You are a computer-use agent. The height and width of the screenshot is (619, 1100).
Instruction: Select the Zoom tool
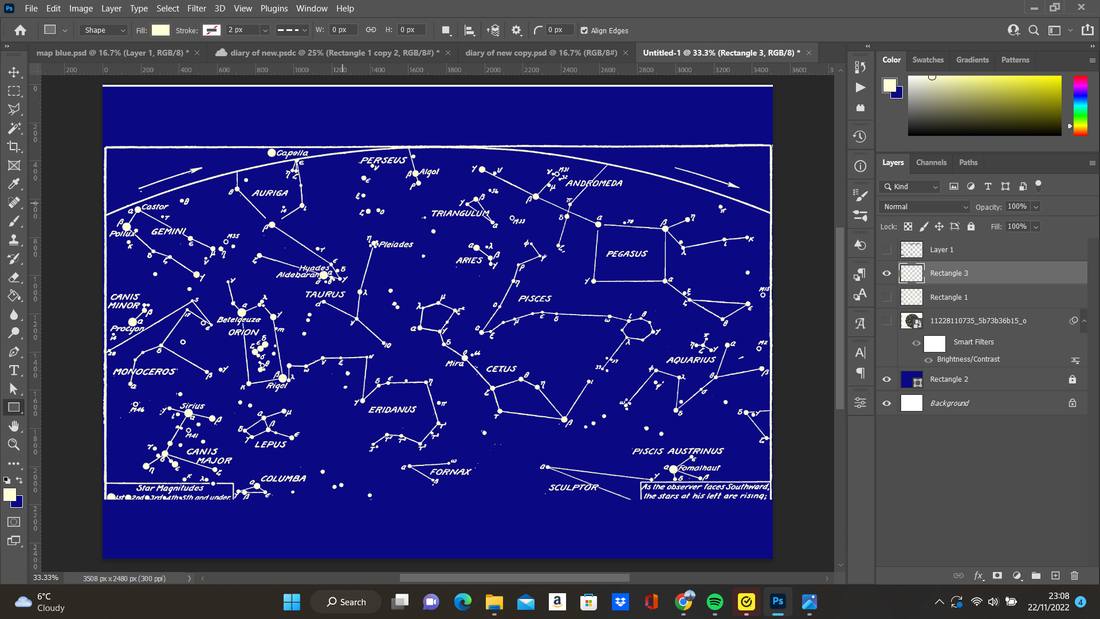(14, 444)
